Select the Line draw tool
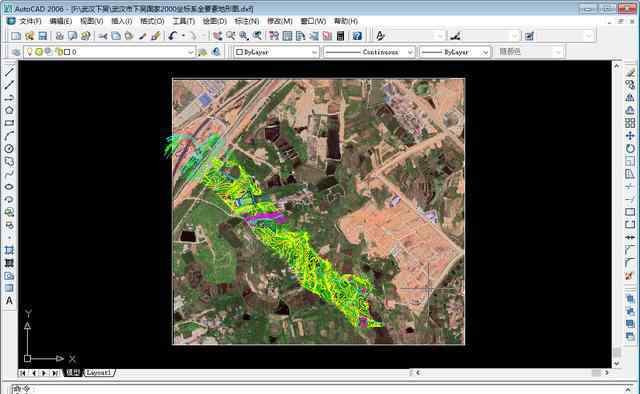 point(9,72)
